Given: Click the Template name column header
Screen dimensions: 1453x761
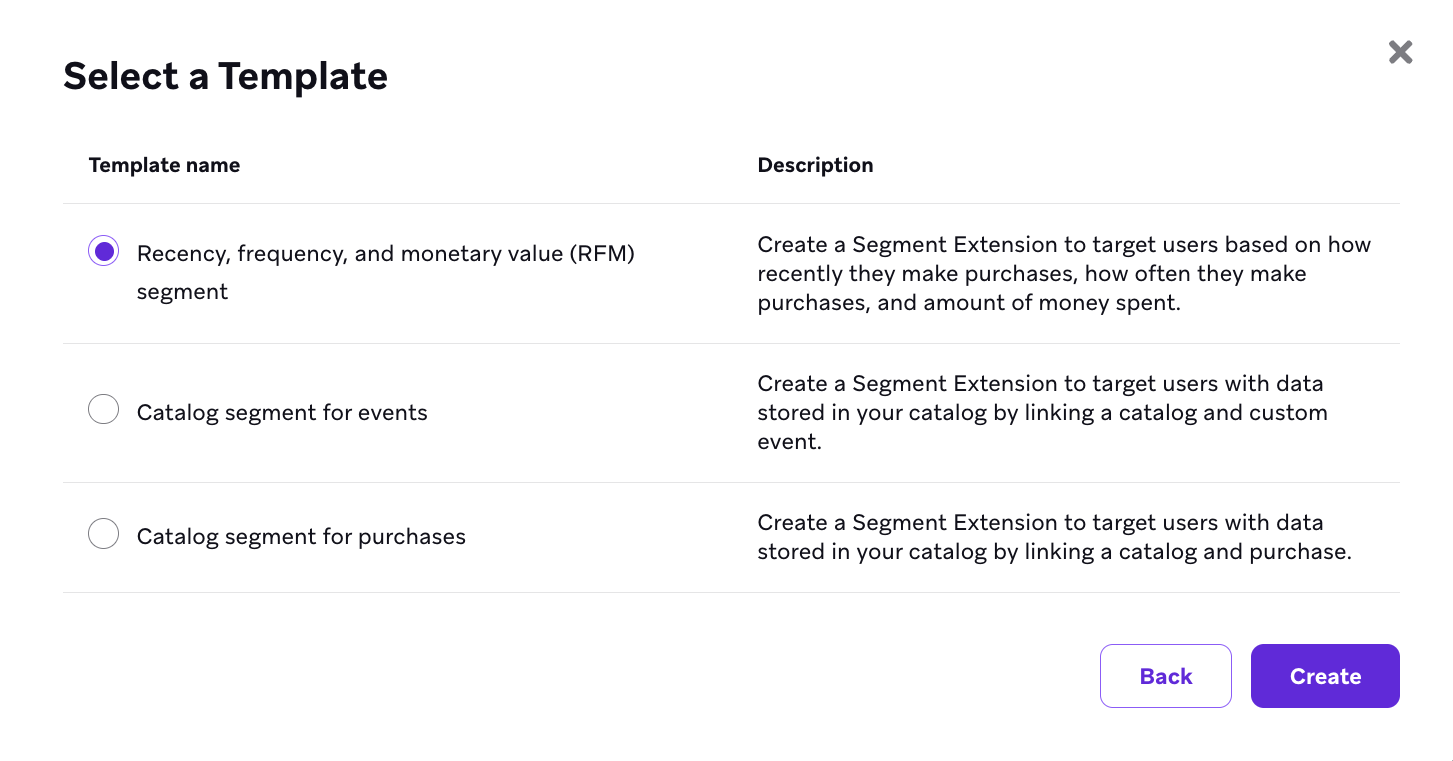Looking at the screenshot, I should (x=164, y=165).
